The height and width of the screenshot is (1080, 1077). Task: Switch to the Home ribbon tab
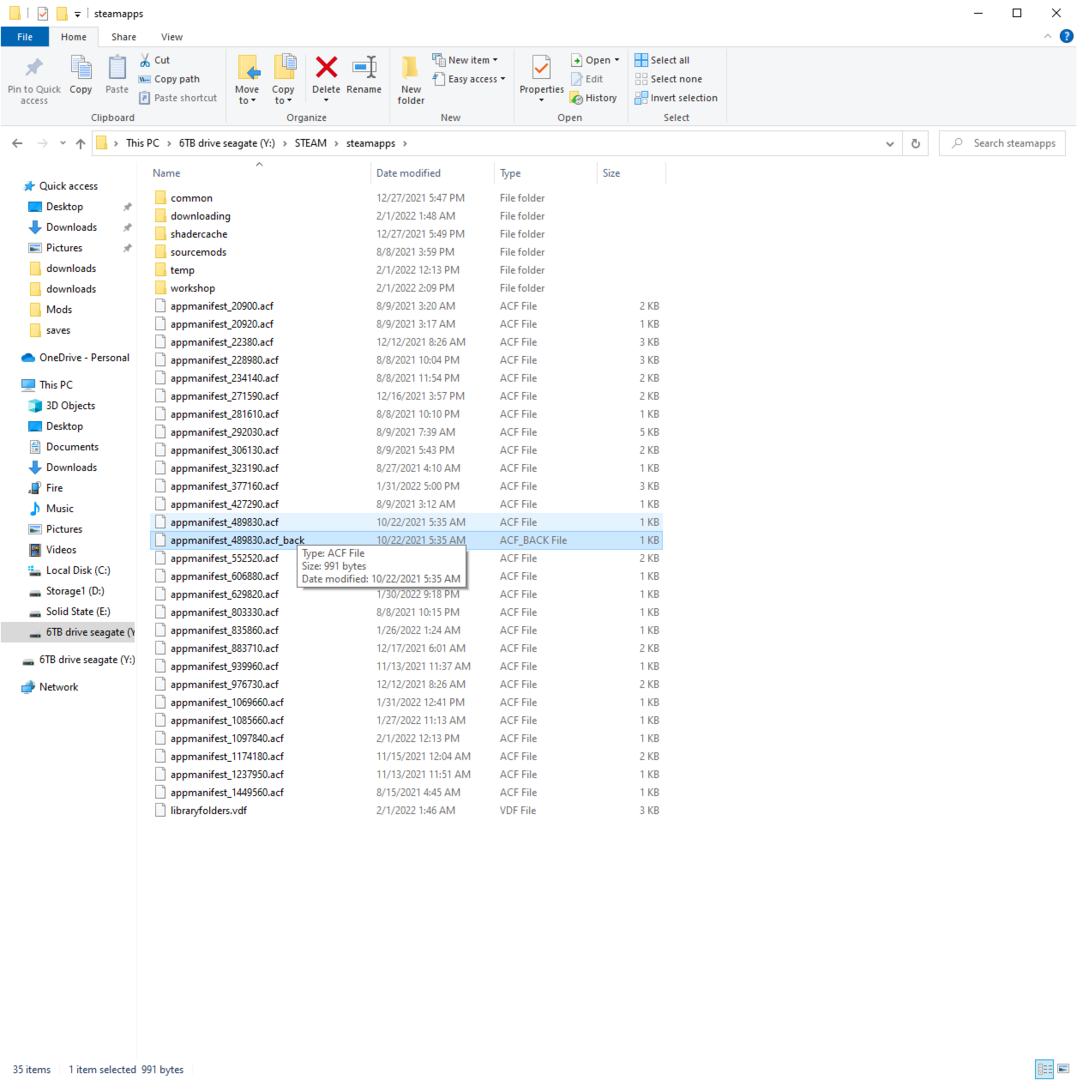coord(74,37)
